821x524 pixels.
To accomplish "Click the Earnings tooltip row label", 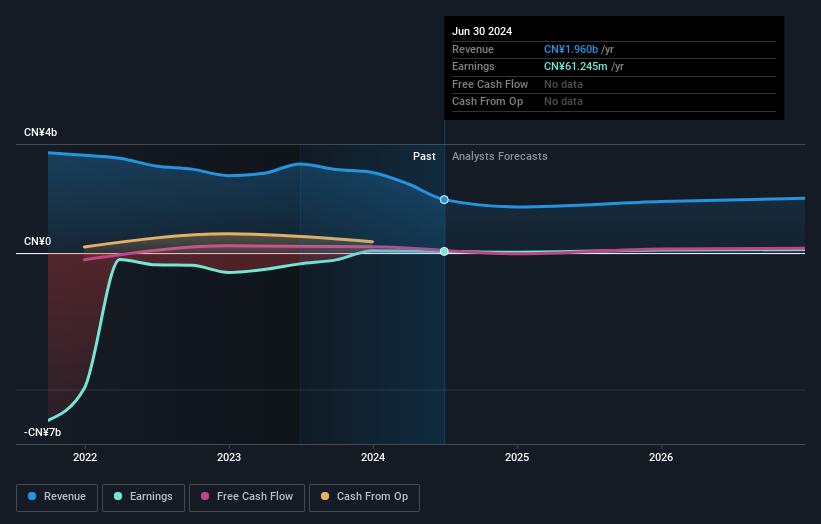I will 473,66.
